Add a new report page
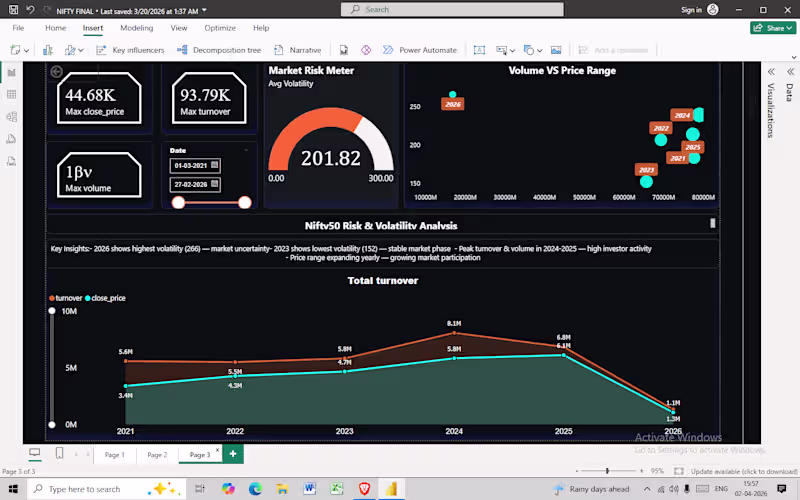800x500 pixels. pos(233,454)
